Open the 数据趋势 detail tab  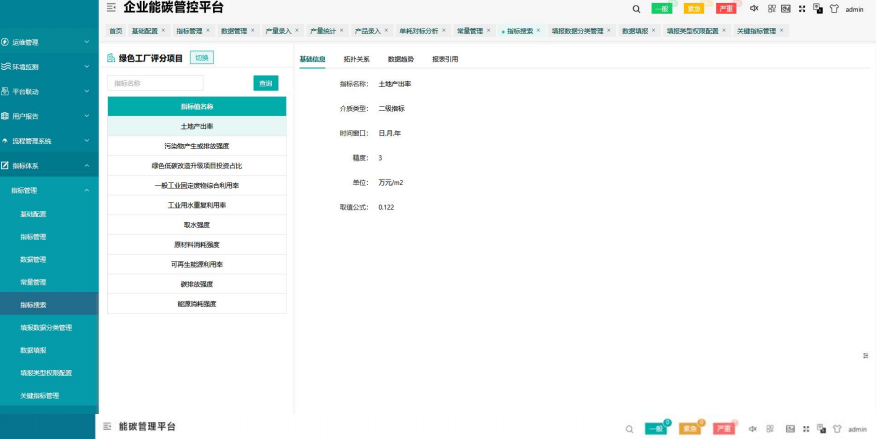point(401,59)
